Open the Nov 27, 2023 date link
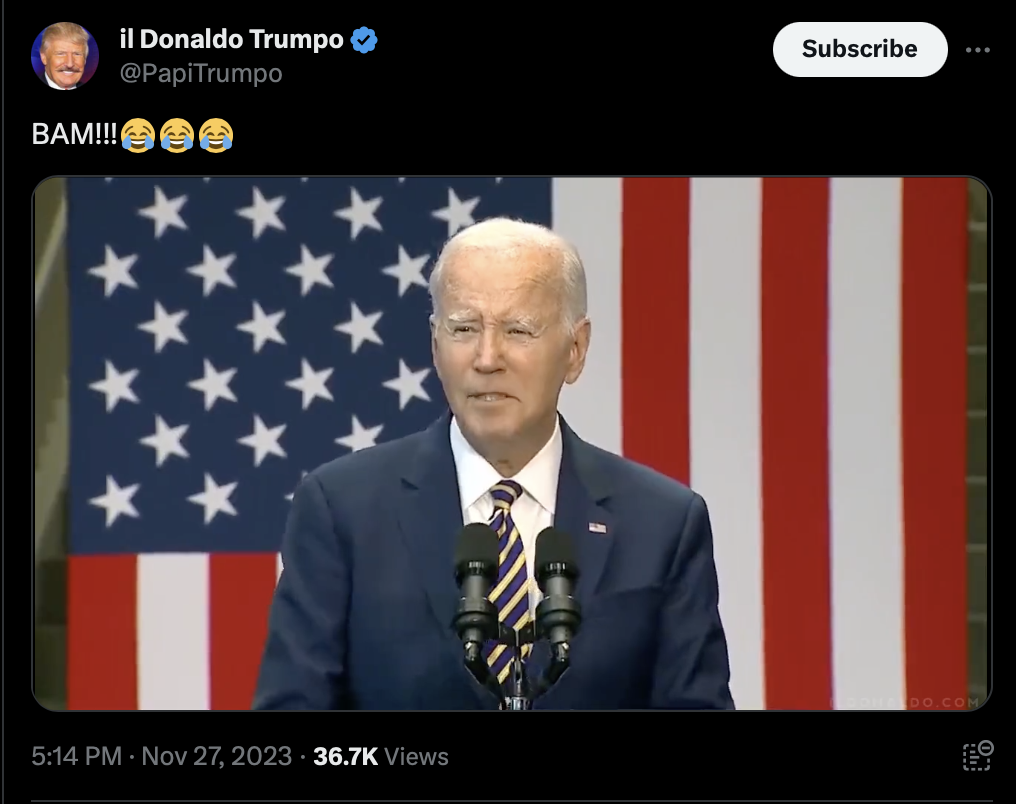Screen dimensions: 1016x804 click(216, 756)
